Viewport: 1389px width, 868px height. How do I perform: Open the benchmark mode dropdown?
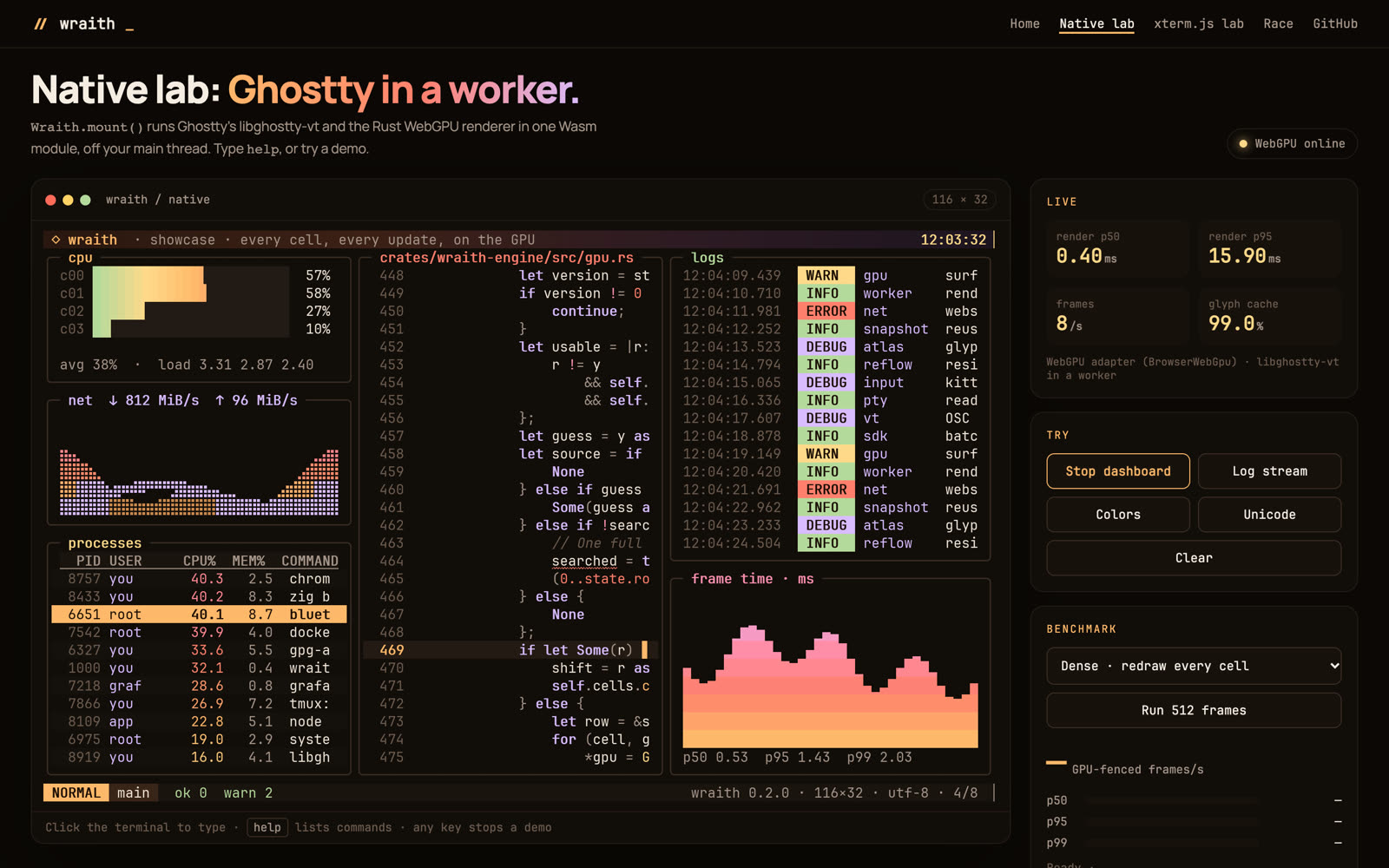[x=1194, y=666]
